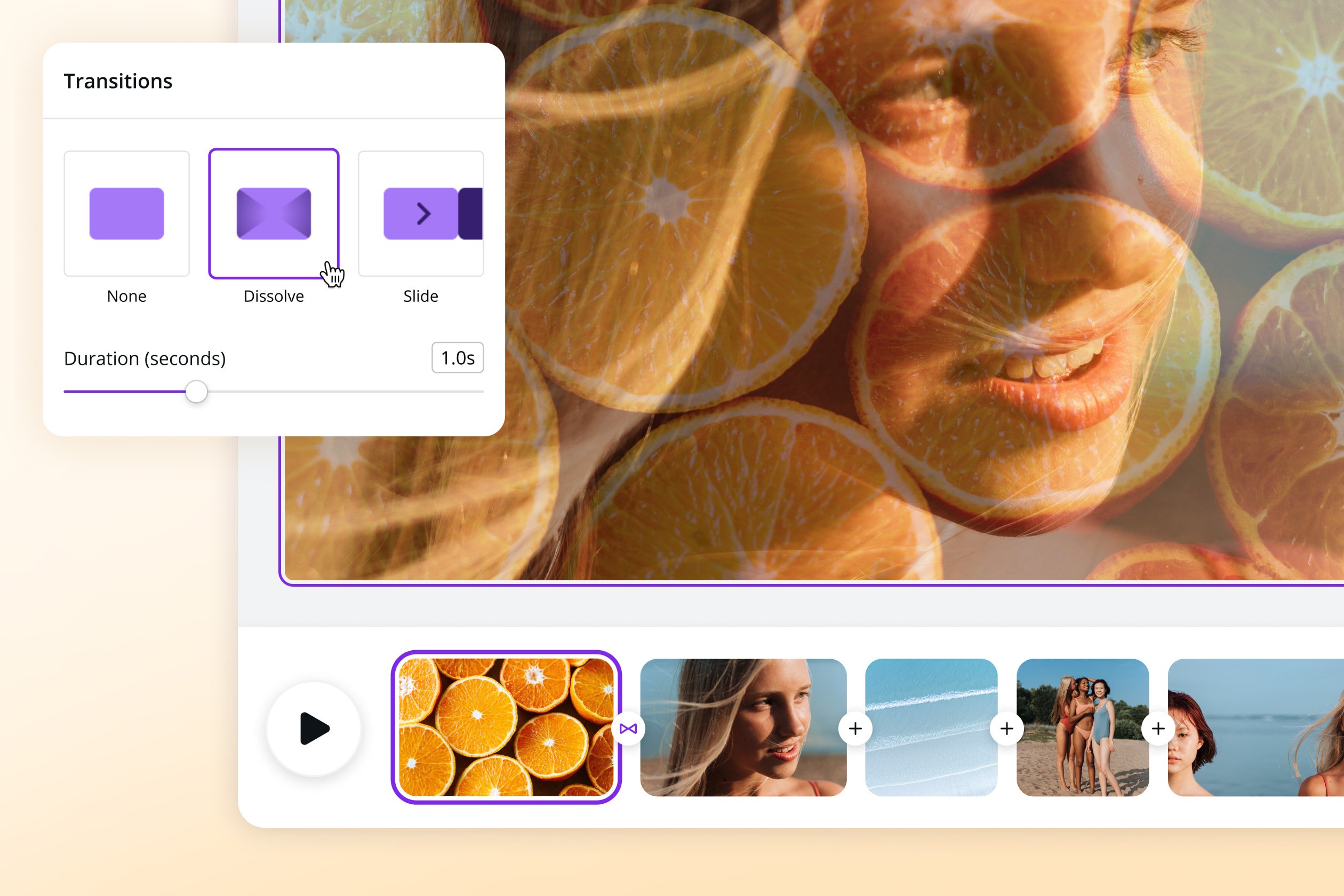The height and width of the screenshot is (896, 1344).
Task: Click the Duration (seconds) label
Action: tap(145, 358)
